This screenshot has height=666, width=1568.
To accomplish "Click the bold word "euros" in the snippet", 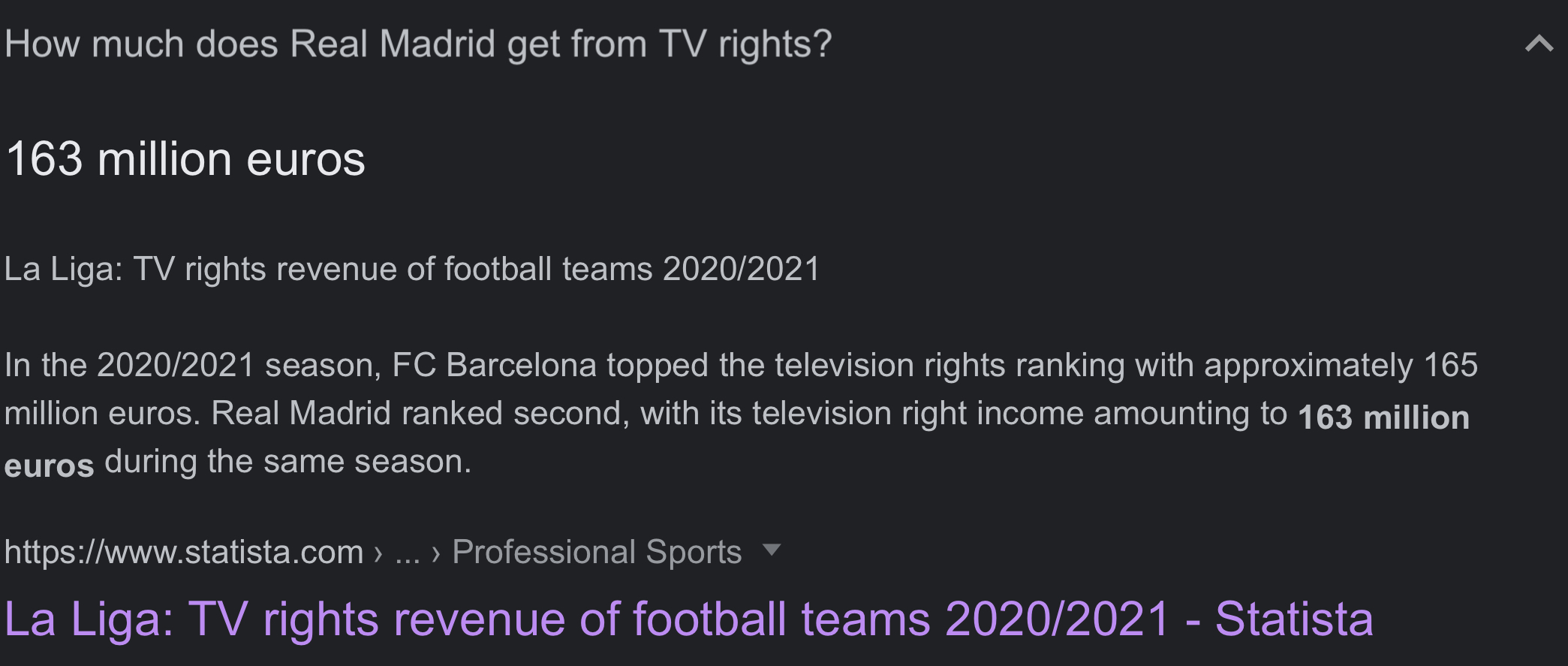I will pyautogui.click(x=50, y=466).
